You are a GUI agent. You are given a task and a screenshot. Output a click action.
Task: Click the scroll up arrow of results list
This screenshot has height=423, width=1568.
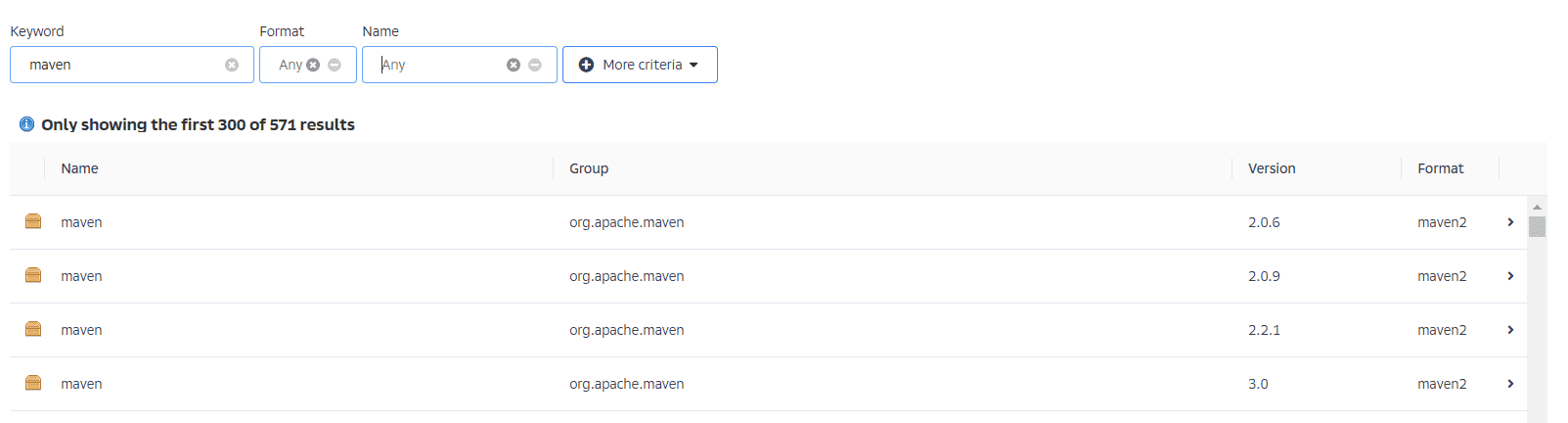coord(1537,207)
